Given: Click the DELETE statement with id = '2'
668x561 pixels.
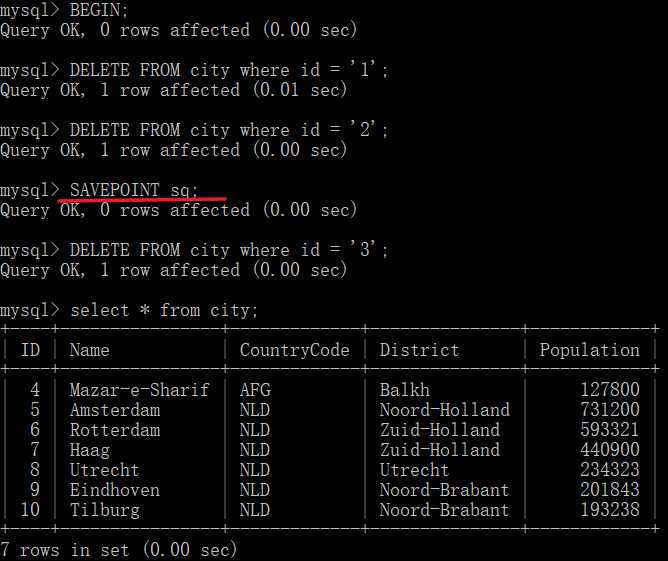Looking at the screenshot, I should coord(228,130).
